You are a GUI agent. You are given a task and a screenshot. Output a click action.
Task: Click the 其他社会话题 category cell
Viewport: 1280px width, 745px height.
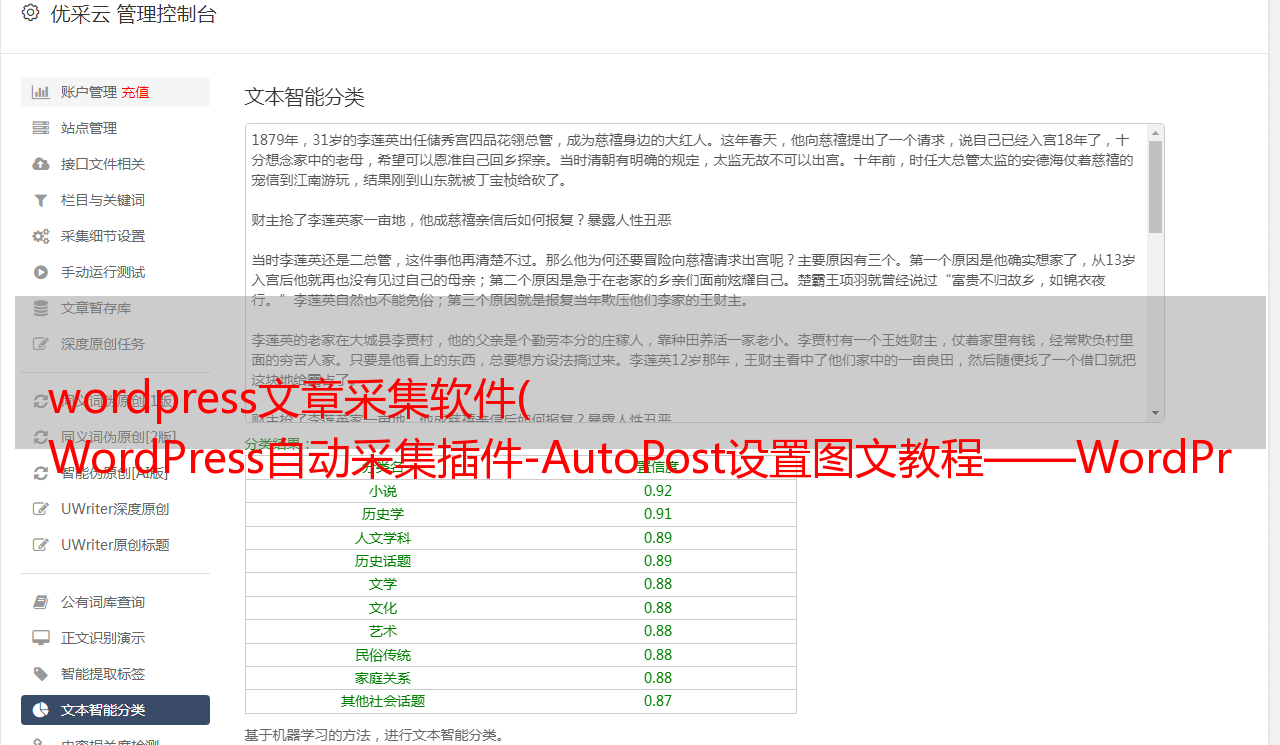coord(383,701)
